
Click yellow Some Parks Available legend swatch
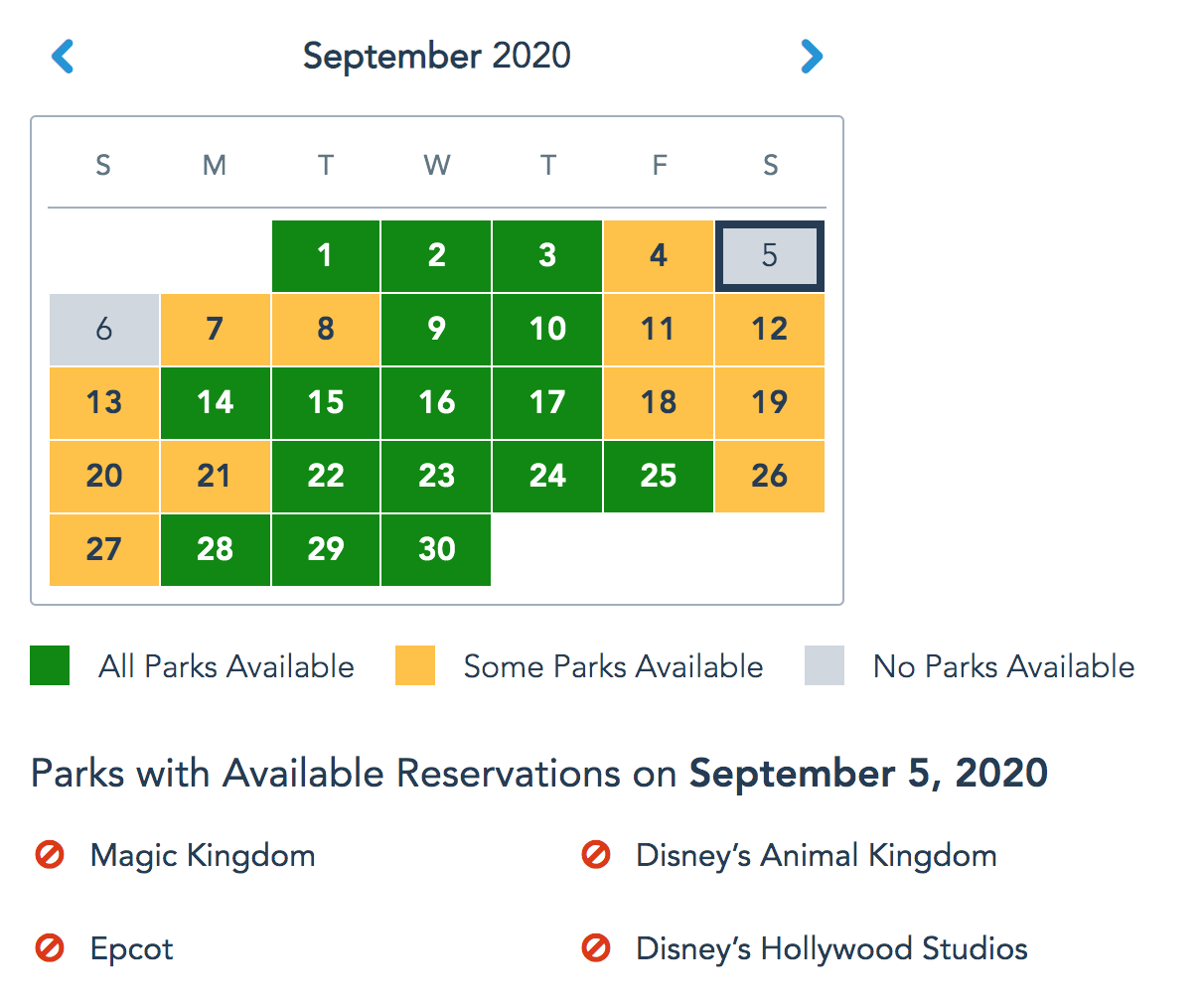tap(415, 665)
